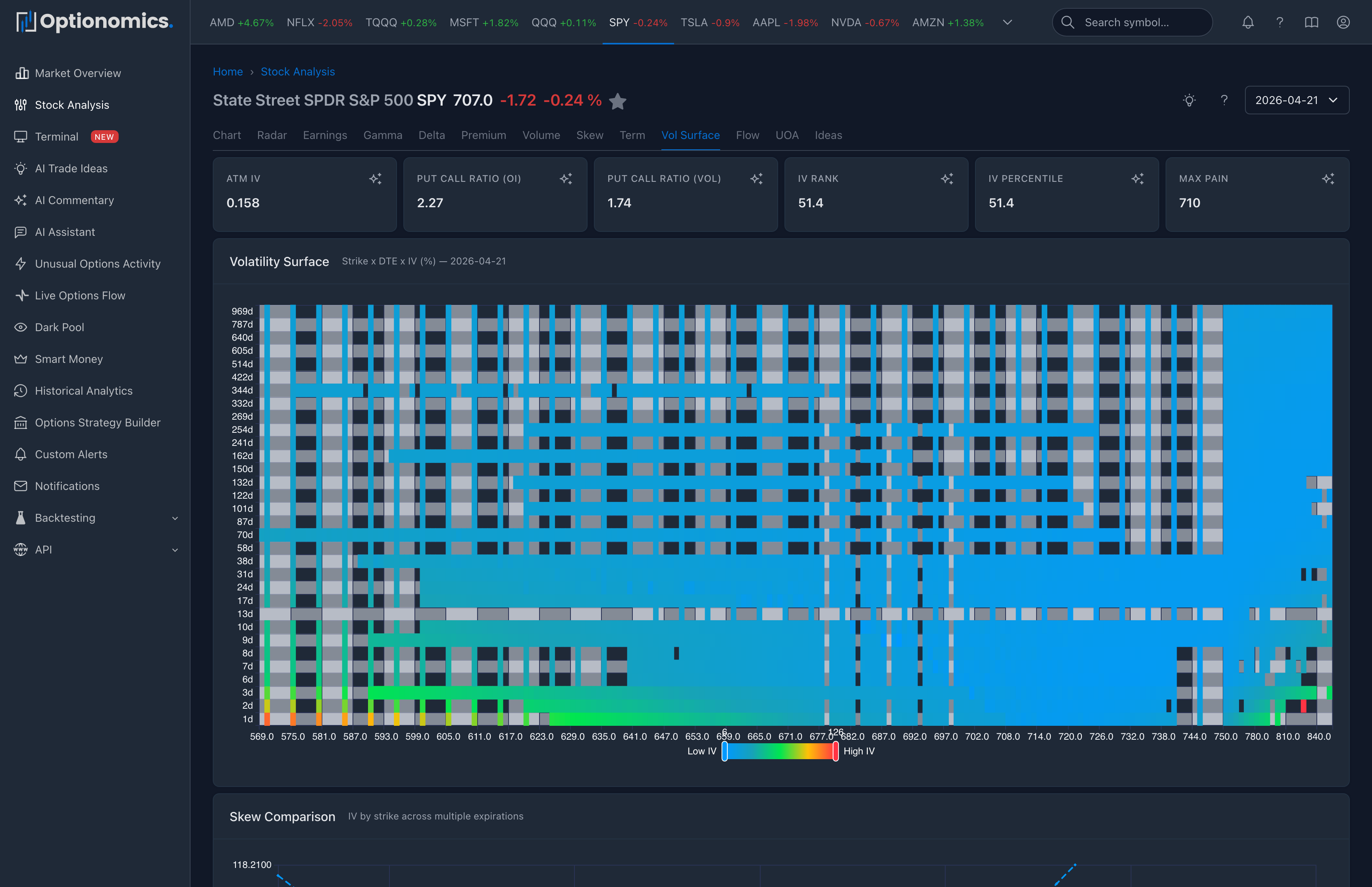Open the Skew tab
The height and width of the screenshot is (887, 1372).
[590, 135]
